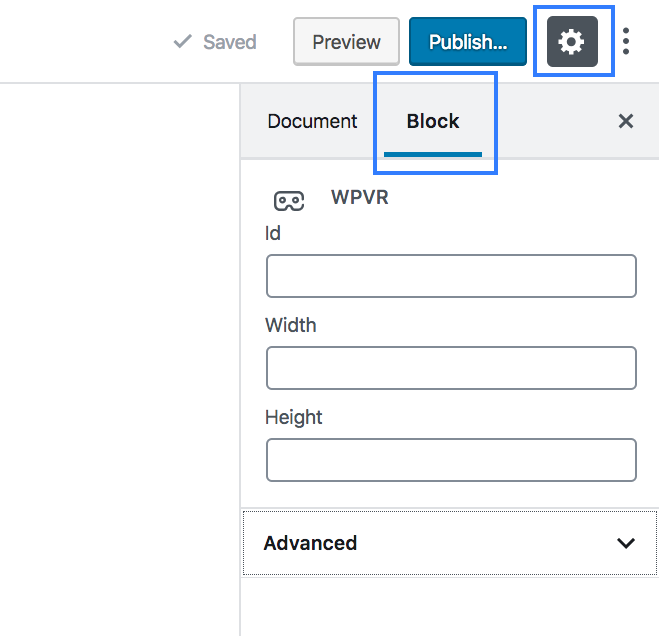Click the Advanced panel chevron arrow
This screenshot has width=659, height=636.
[626, 543]
